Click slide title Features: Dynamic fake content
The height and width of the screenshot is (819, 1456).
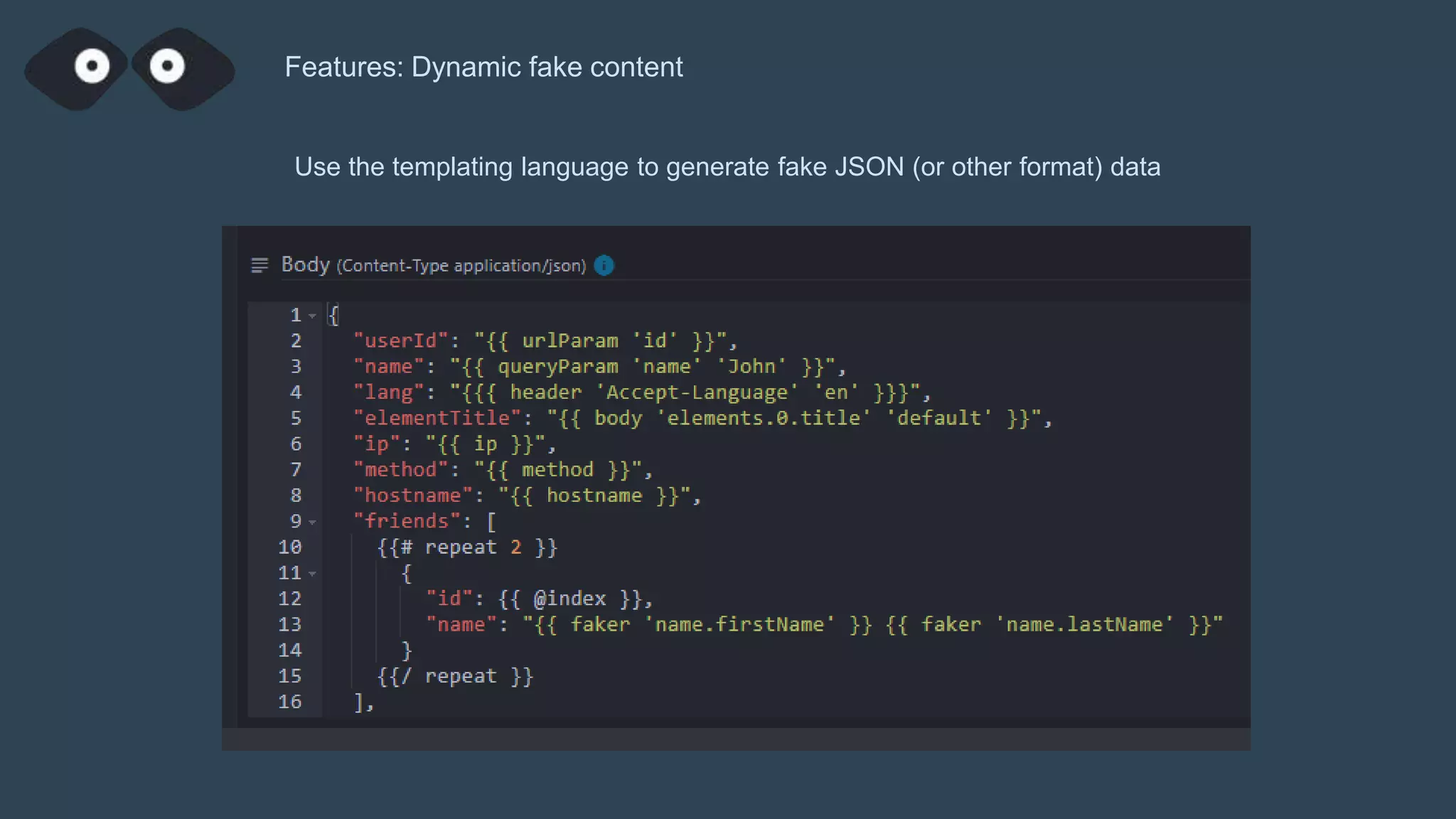483,68
